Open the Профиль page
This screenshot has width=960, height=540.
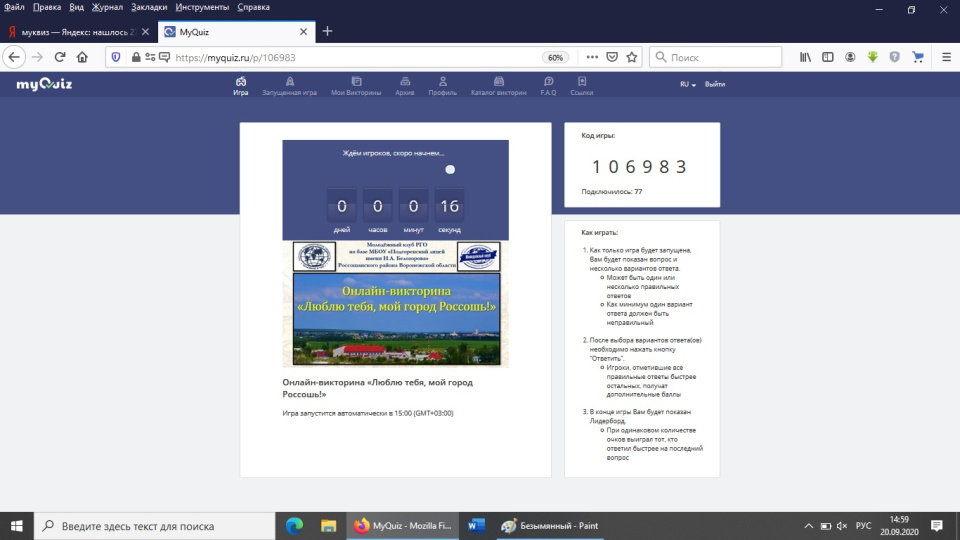(x=443, y=85)
